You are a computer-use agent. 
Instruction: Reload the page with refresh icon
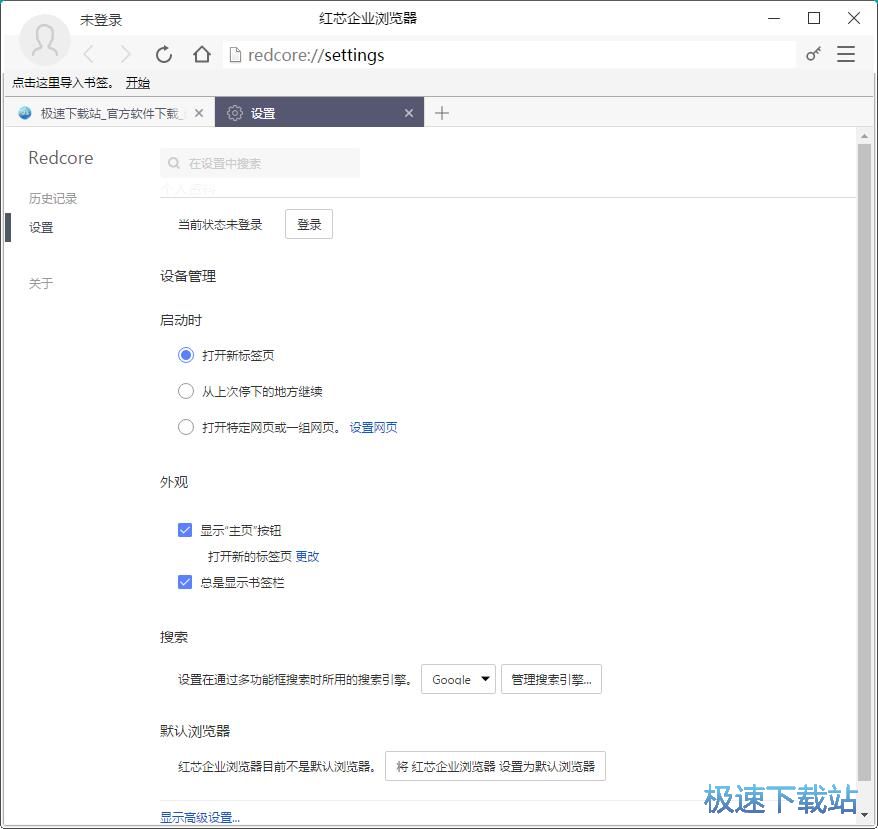click(x=164, y=55)
